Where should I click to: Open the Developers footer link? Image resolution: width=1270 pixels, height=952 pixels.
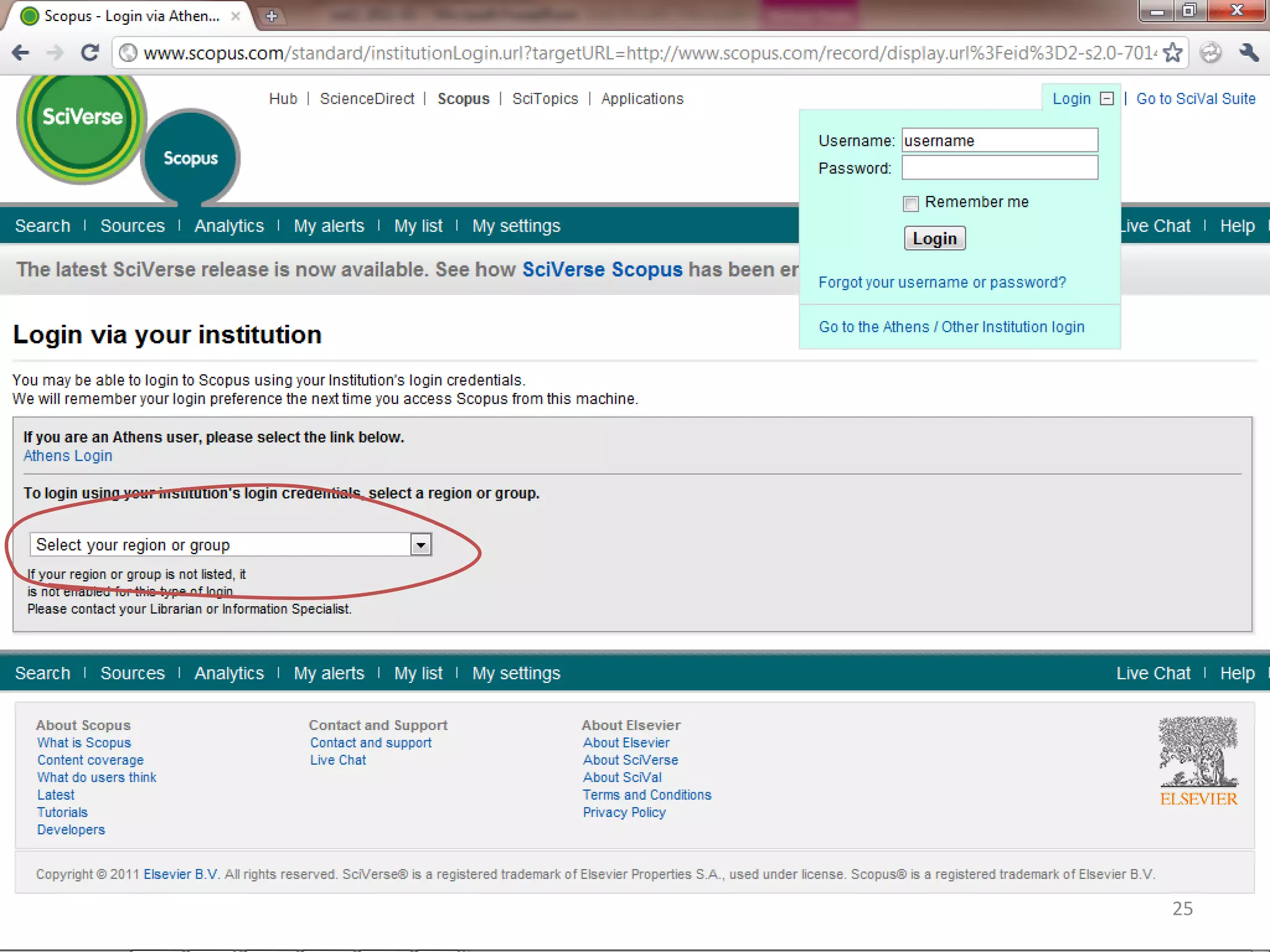tap(71, 829)
